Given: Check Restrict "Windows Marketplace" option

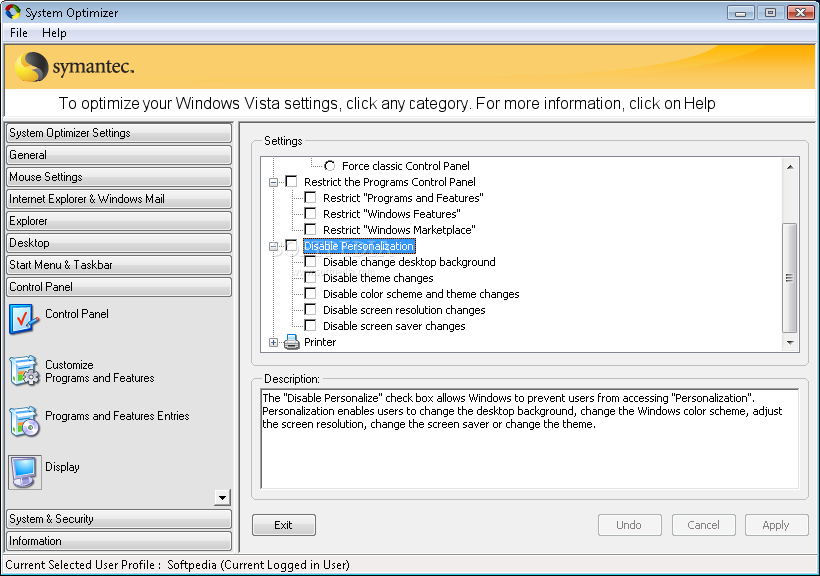Looking at the screenshot, I should pyautogui.click(x=310, y=230).
